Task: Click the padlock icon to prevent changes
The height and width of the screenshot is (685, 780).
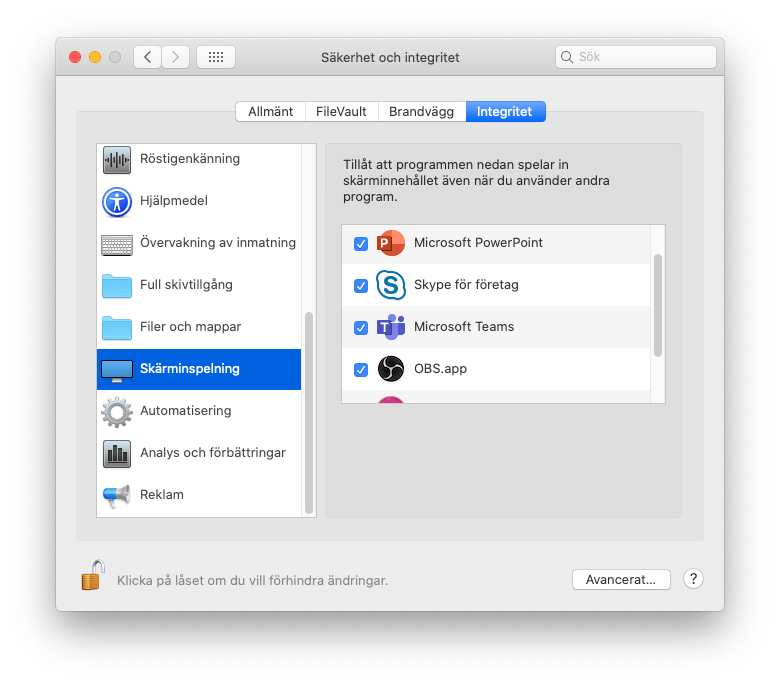Action: click(x=93, y=576)
